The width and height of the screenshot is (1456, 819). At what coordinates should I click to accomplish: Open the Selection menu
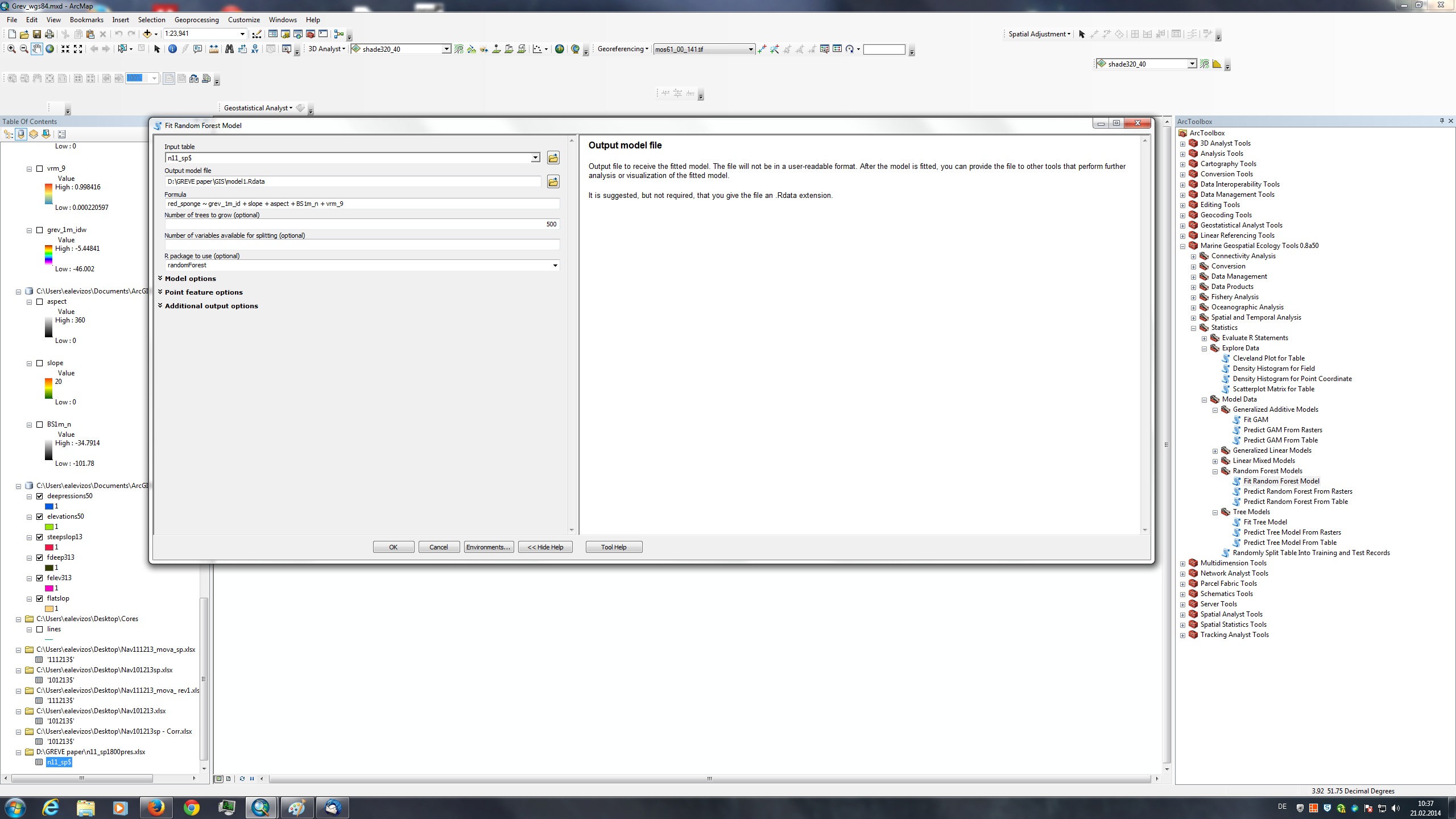[x=151, y=19]
